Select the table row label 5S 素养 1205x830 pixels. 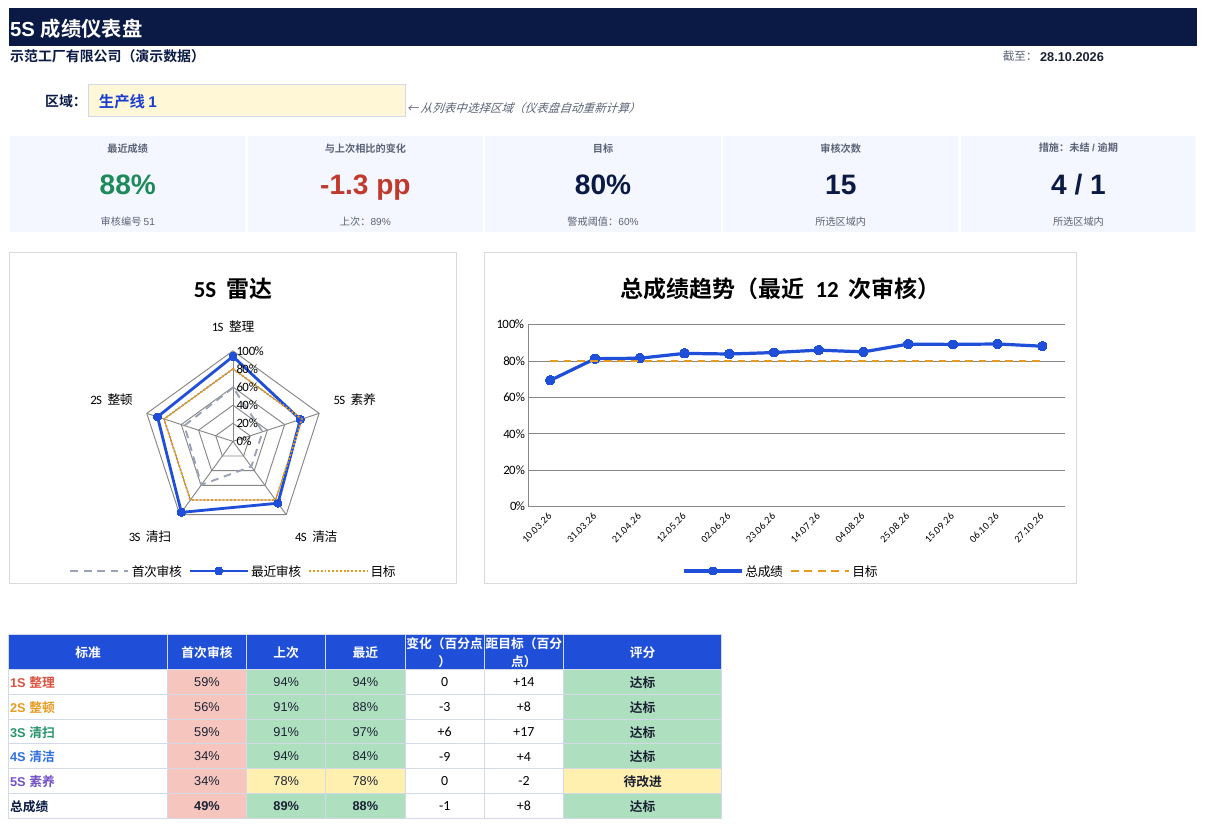pyautogui.click(x=33, y=782)
